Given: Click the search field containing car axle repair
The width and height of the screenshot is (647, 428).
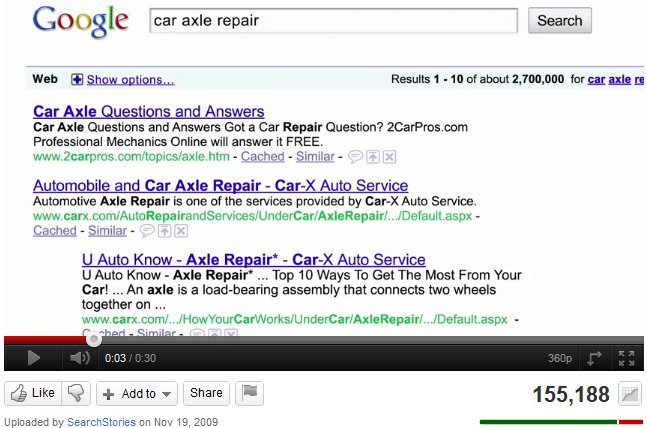Looking at the screenshot, I should (x=333, y=20).
